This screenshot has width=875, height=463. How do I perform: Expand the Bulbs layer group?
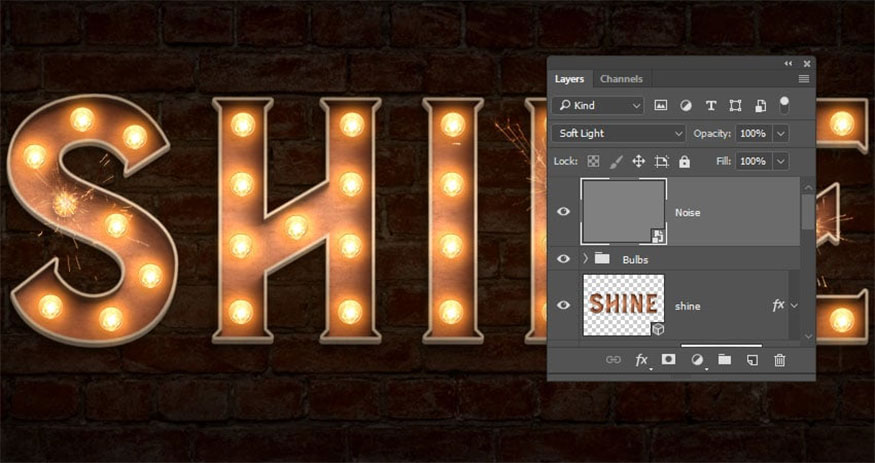click(x=584, y=259)
